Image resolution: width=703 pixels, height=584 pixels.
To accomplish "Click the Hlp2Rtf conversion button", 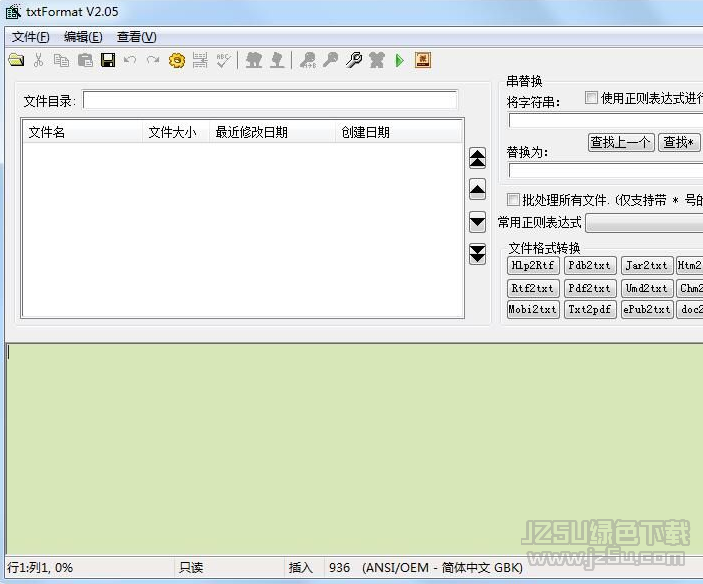I will coord(533,265).
